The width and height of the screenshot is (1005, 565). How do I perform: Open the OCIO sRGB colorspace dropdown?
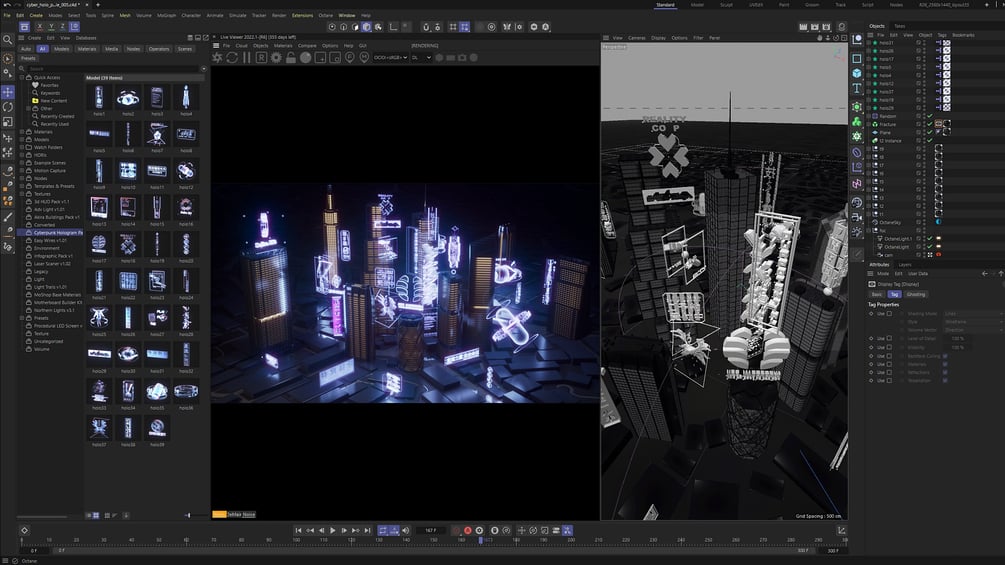[x=389, y=58]
